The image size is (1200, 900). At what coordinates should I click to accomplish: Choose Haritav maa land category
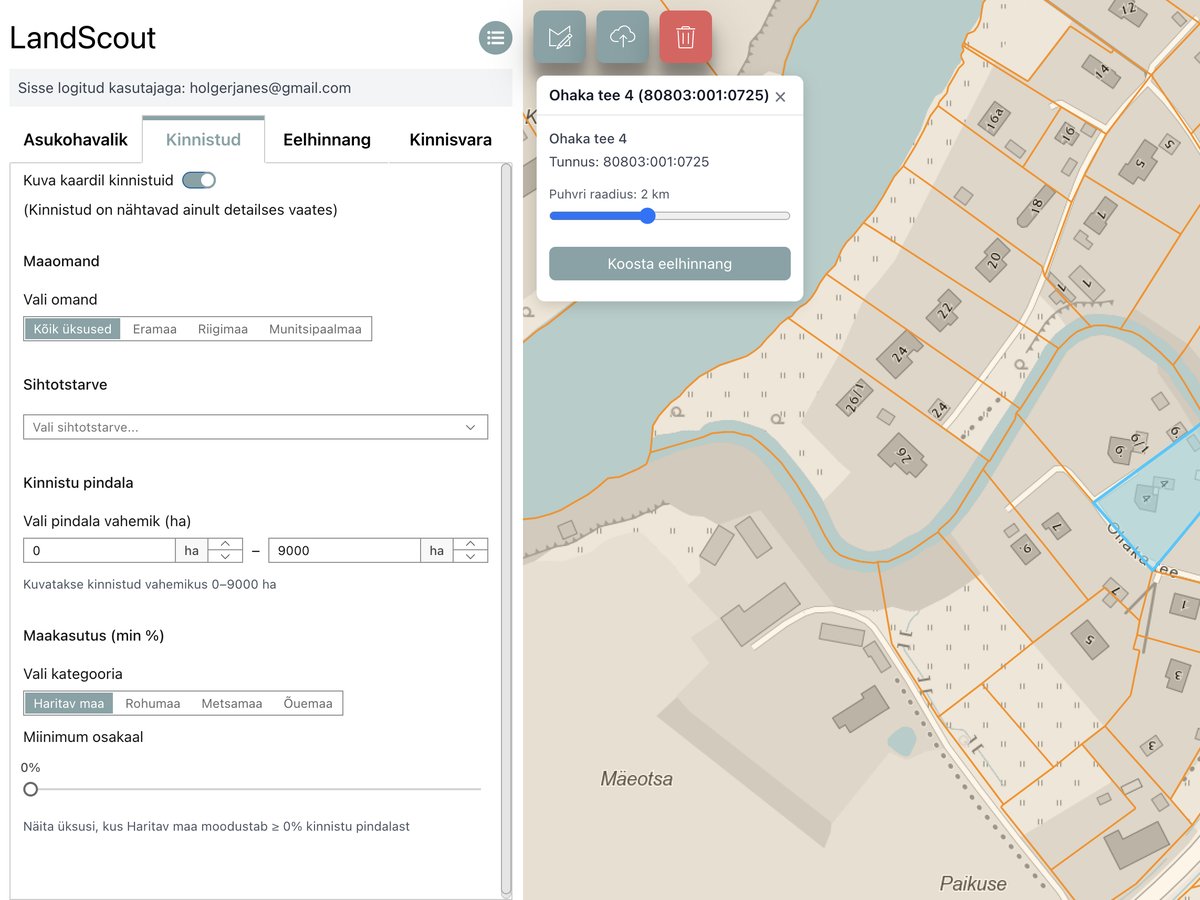[x=69, y=703]
